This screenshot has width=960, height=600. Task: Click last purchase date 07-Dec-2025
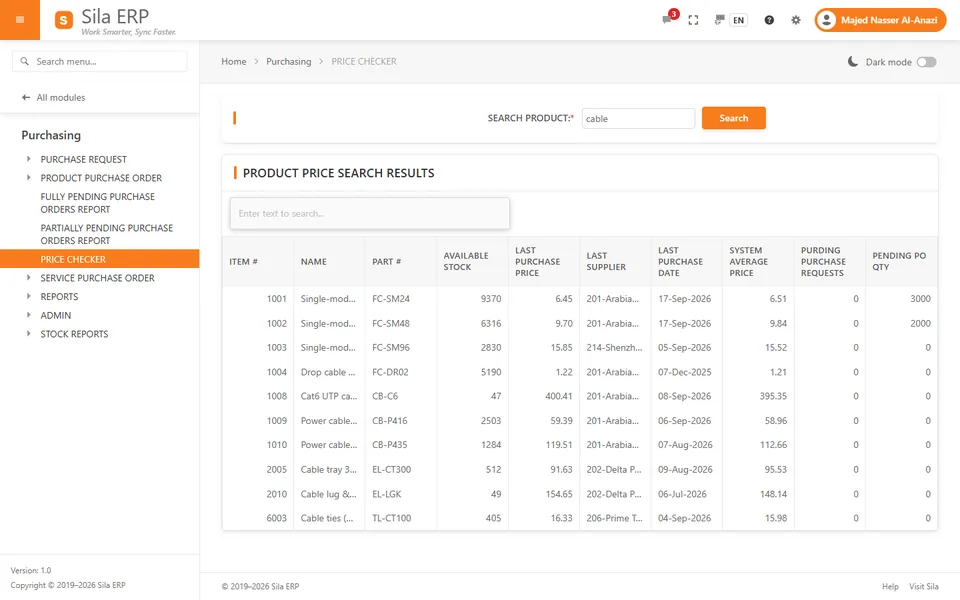[686, 372]
